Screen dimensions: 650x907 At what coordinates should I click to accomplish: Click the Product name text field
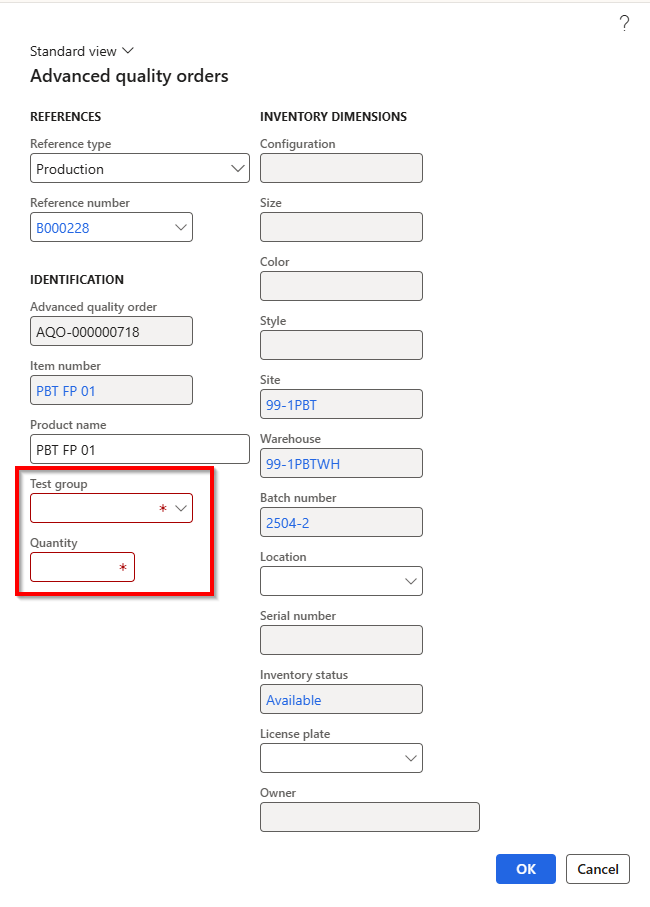pos(139,450)
